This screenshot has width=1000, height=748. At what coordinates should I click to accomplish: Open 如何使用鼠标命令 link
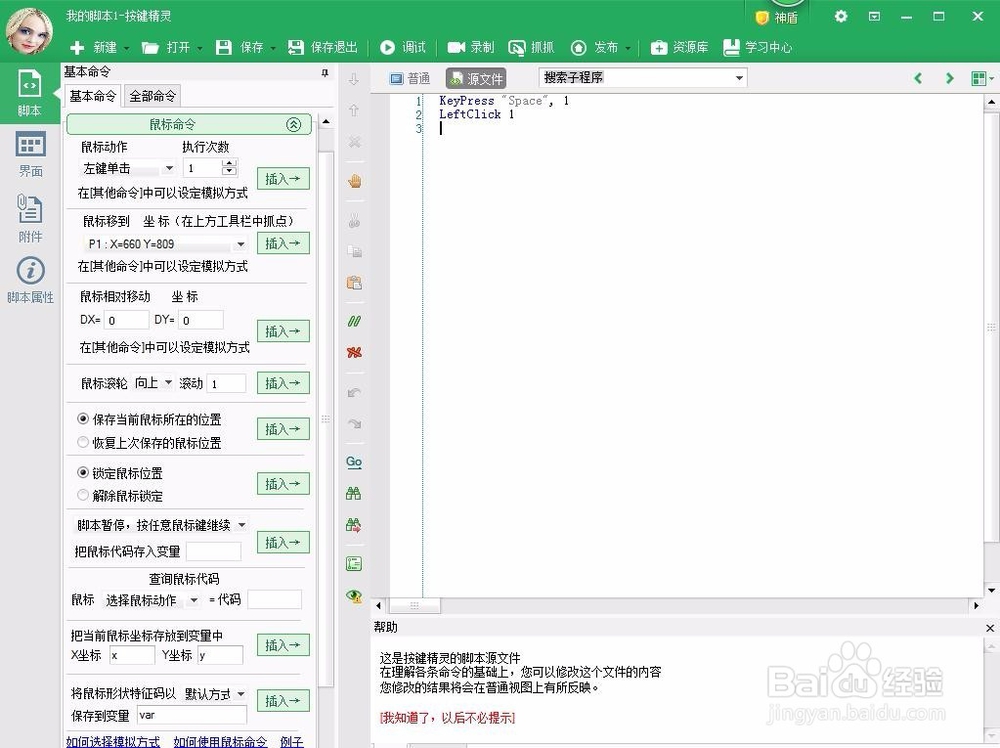(x=221, y=742)
